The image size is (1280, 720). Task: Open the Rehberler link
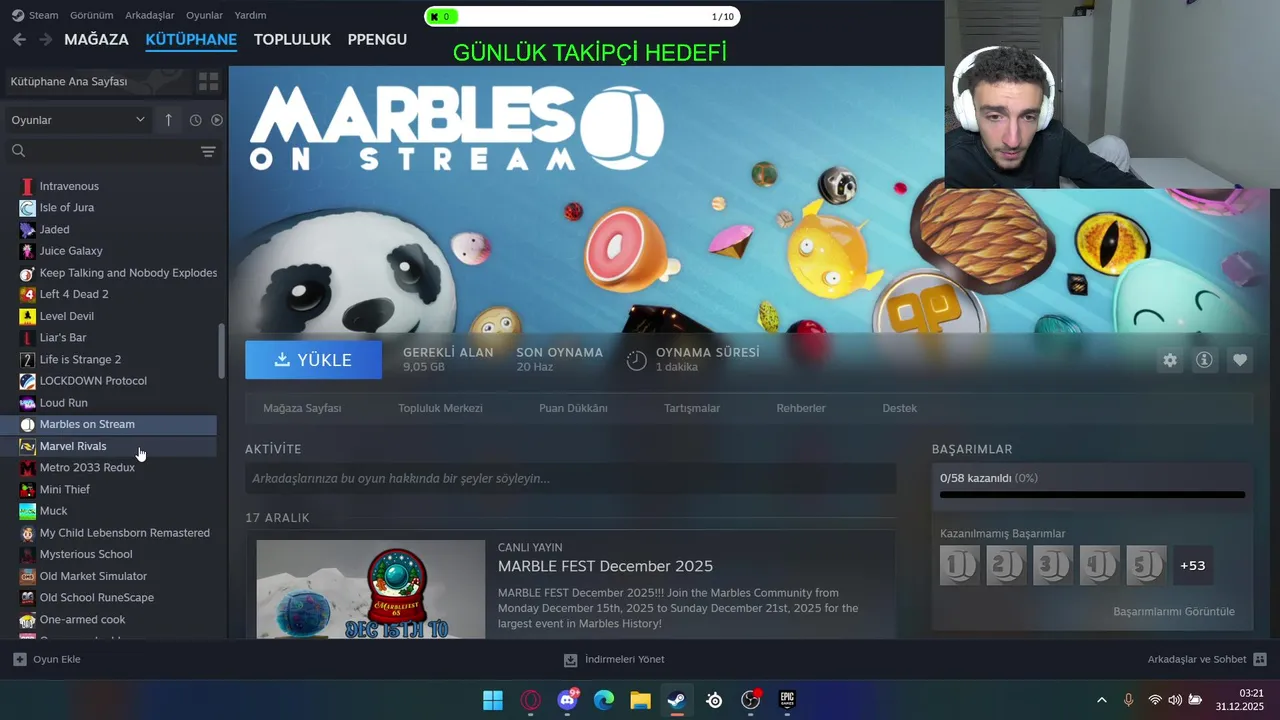(x=801, y=408)
